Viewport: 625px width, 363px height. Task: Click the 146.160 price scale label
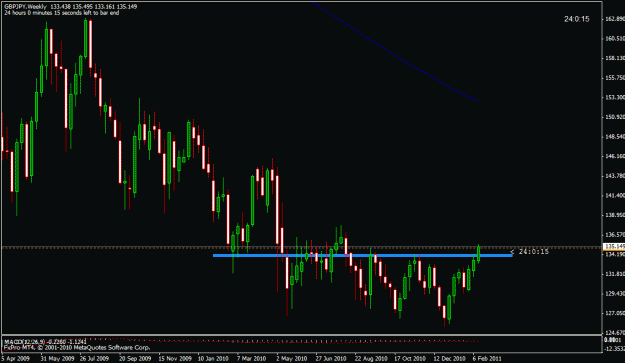coord(615,156)
